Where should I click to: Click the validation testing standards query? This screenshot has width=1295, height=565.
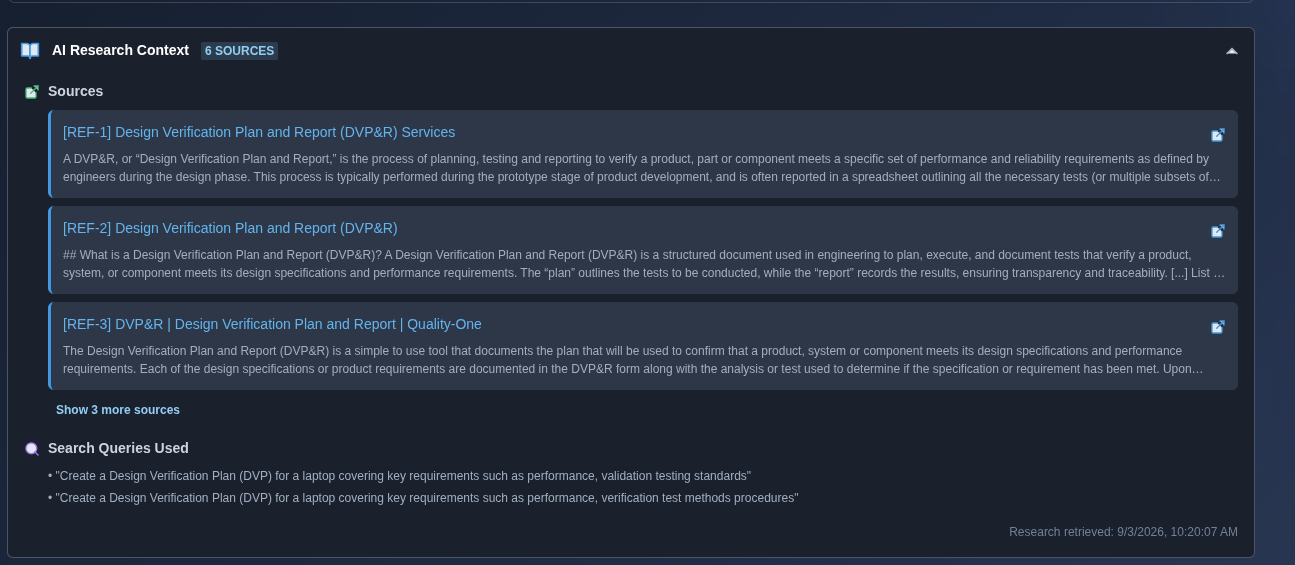click(400, 476)
